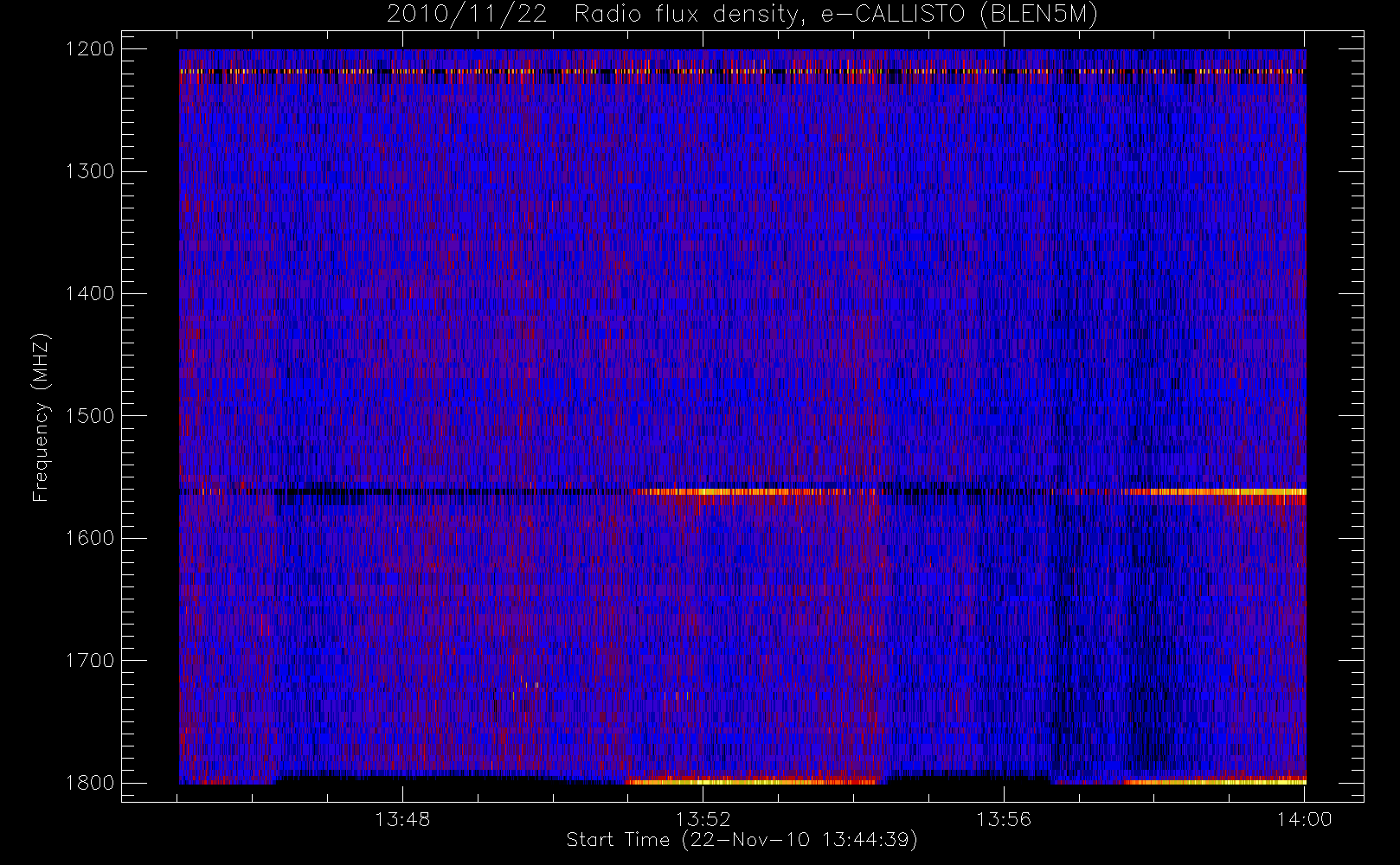Click the 14:00 time tick label
Screen dimensions: 1400x865
point(1305,818)
